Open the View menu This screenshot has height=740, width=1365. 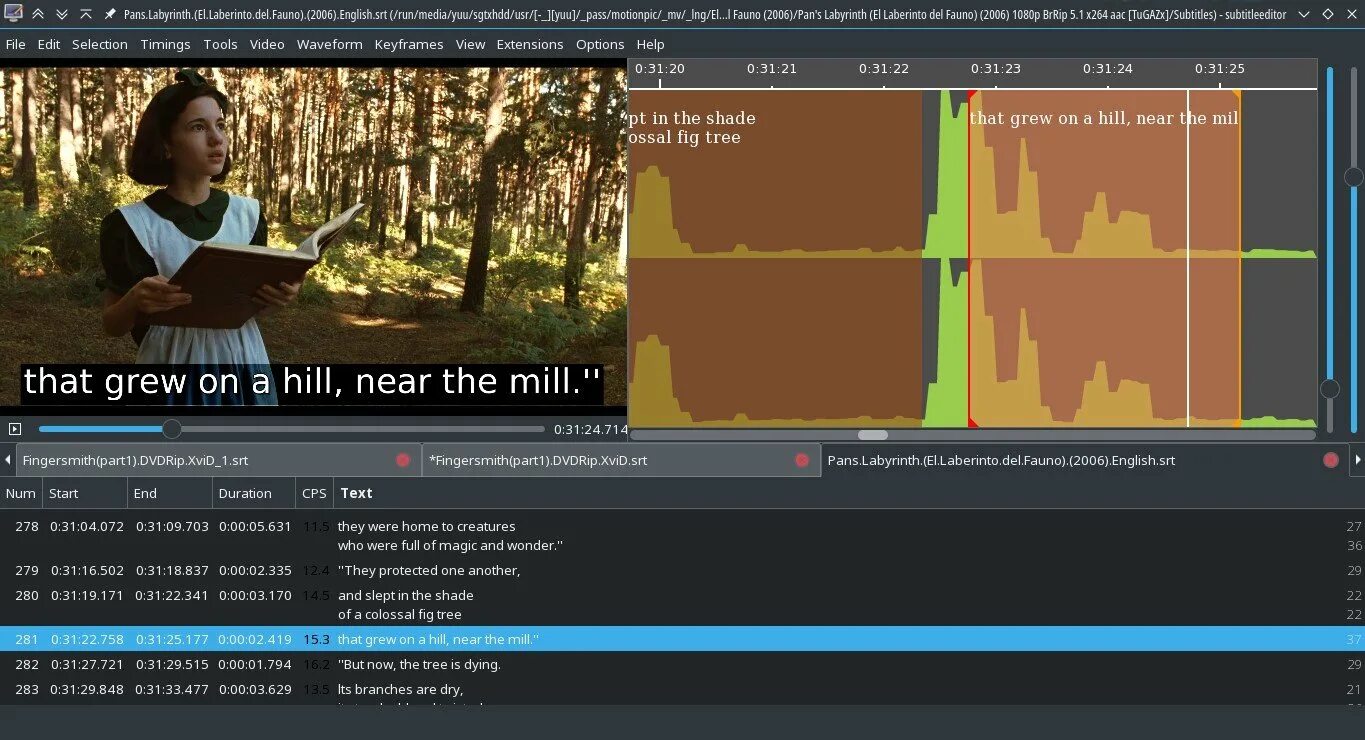[470, 44]
